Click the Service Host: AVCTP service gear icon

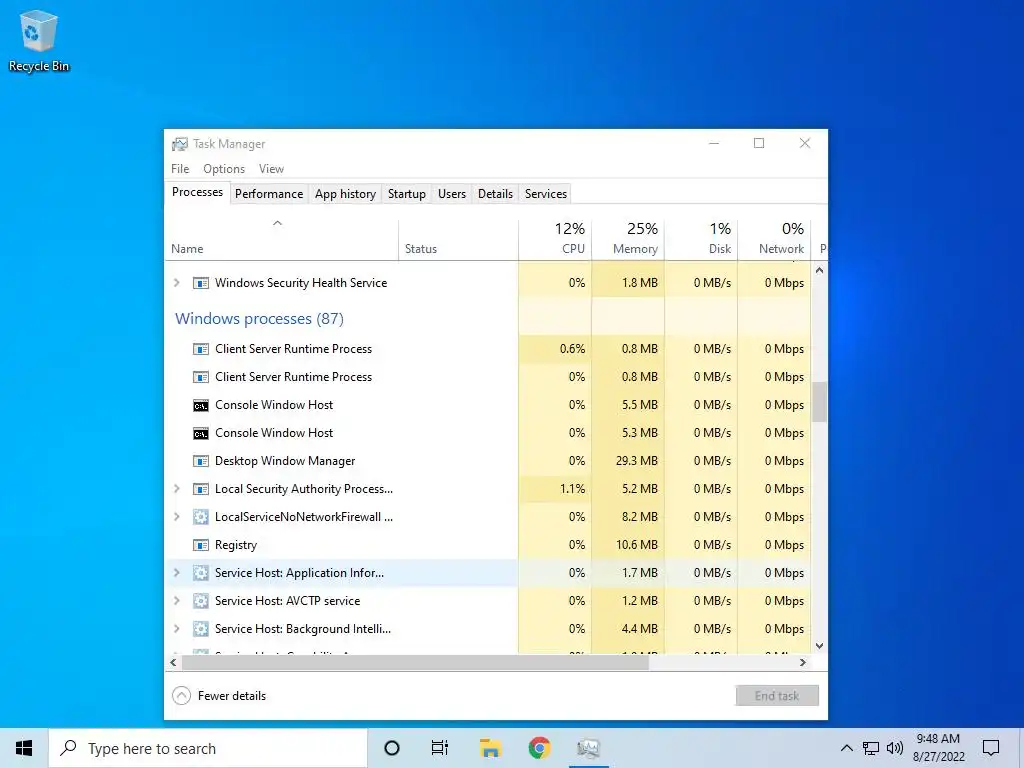tap(200, 601)
